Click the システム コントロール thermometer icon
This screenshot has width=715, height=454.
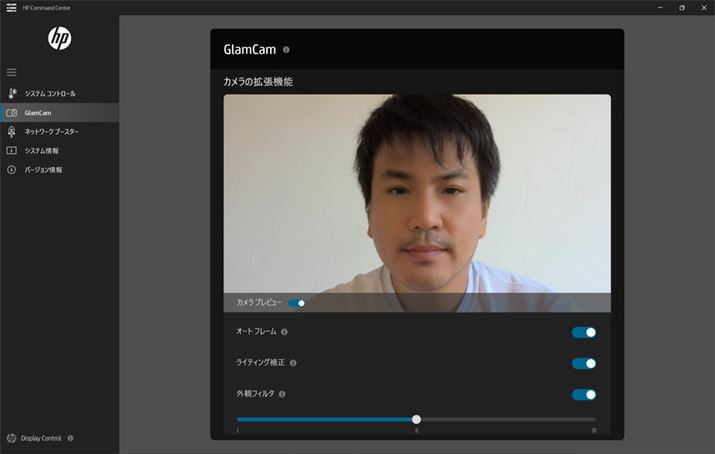[x=12, y=94]
